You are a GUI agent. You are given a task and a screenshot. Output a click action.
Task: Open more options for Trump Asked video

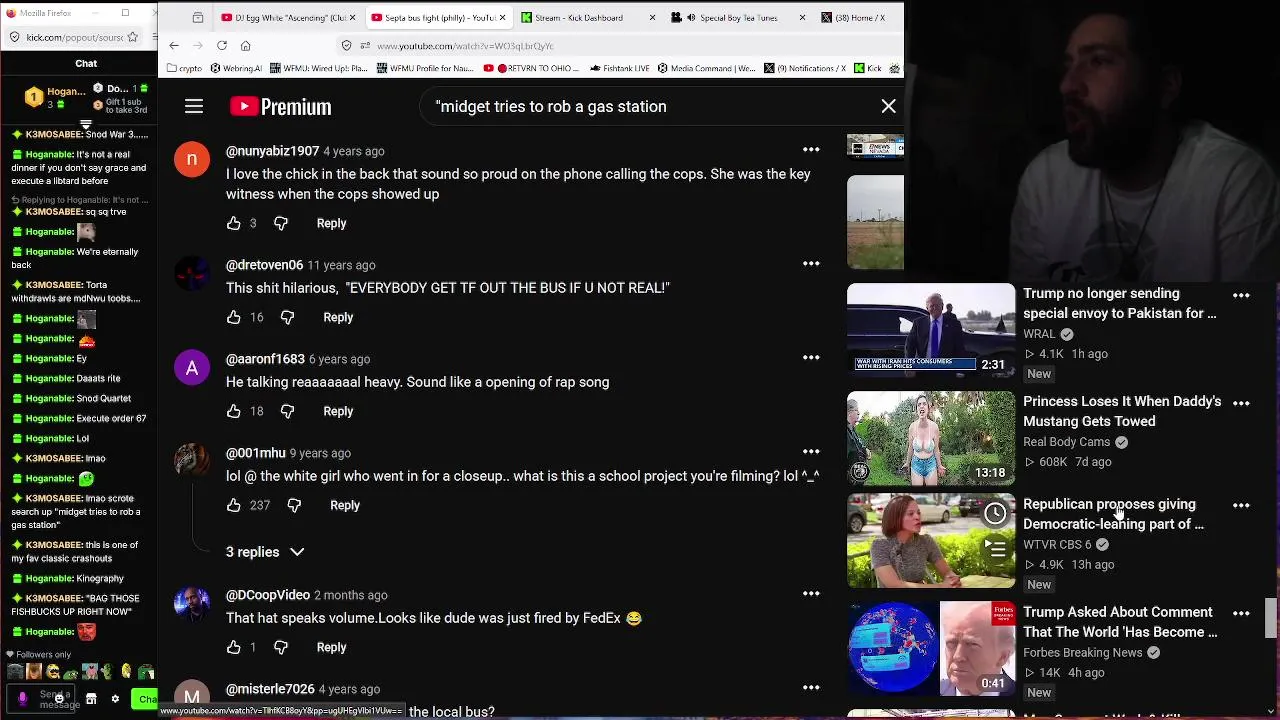(1241, 613)
